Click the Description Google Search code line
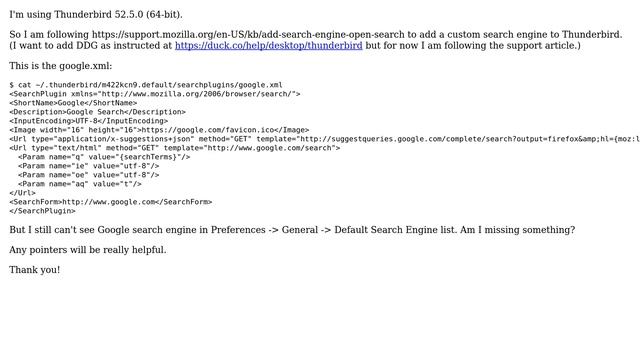The image size is (640, 360). coord(98,112)
